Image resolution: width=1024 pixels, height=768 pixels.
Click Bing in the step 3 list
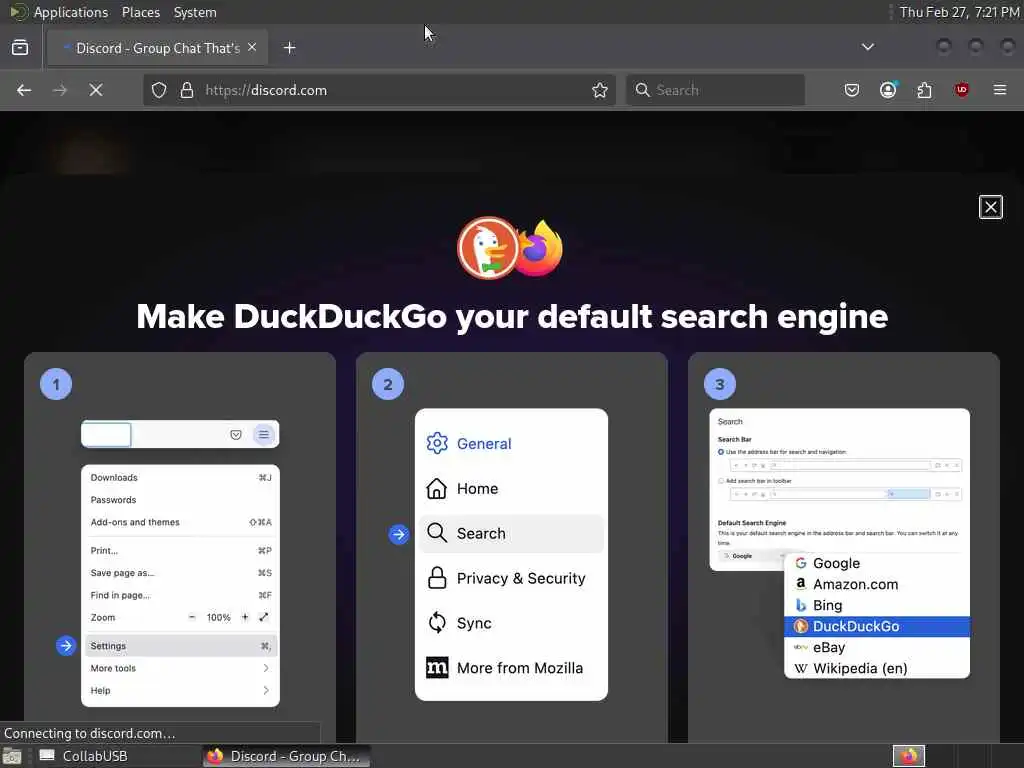pyautogui.click(x=877, y=605)
